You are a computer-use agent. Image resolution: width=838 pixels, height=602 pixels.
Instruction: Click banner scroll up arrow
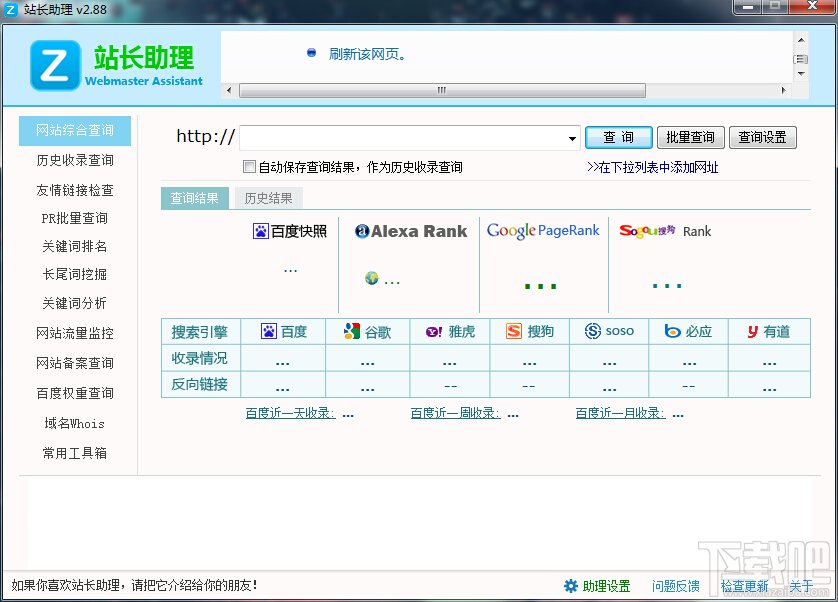(801, 40)
